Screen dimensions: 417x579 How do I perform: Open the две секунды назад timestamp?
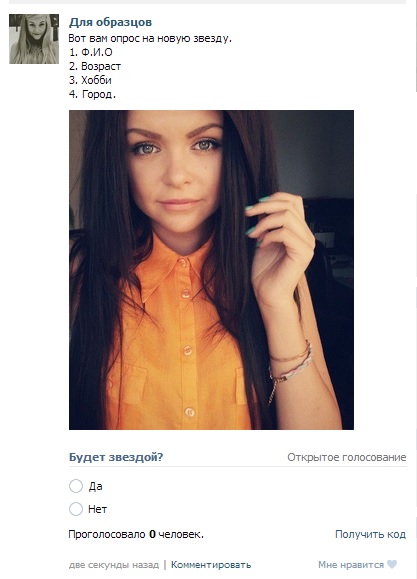[x=114, y=565]
